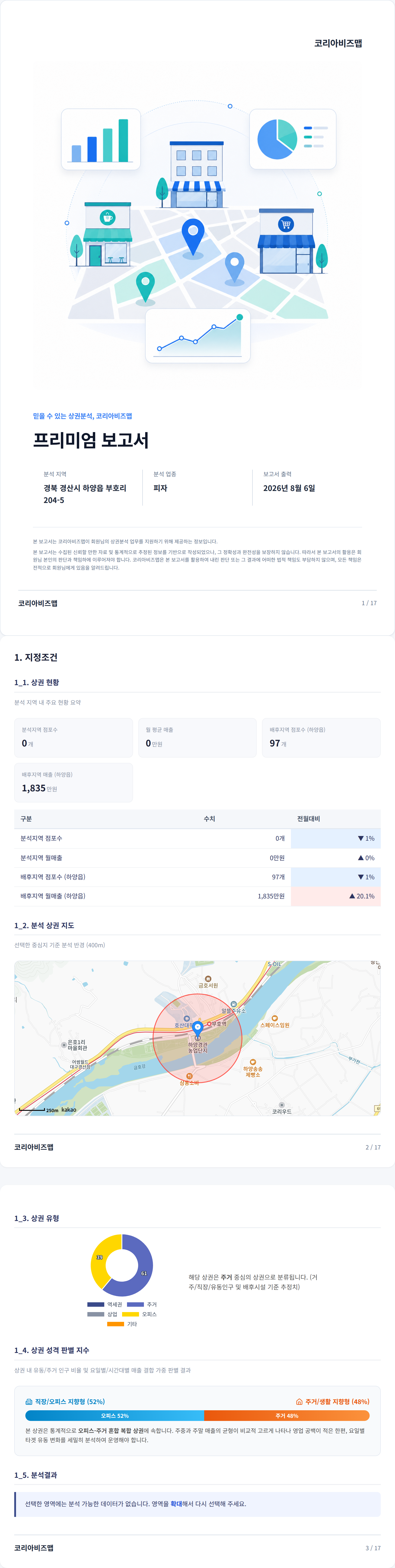Click the 주거 legend color swatch

(x=135, y=1305)
